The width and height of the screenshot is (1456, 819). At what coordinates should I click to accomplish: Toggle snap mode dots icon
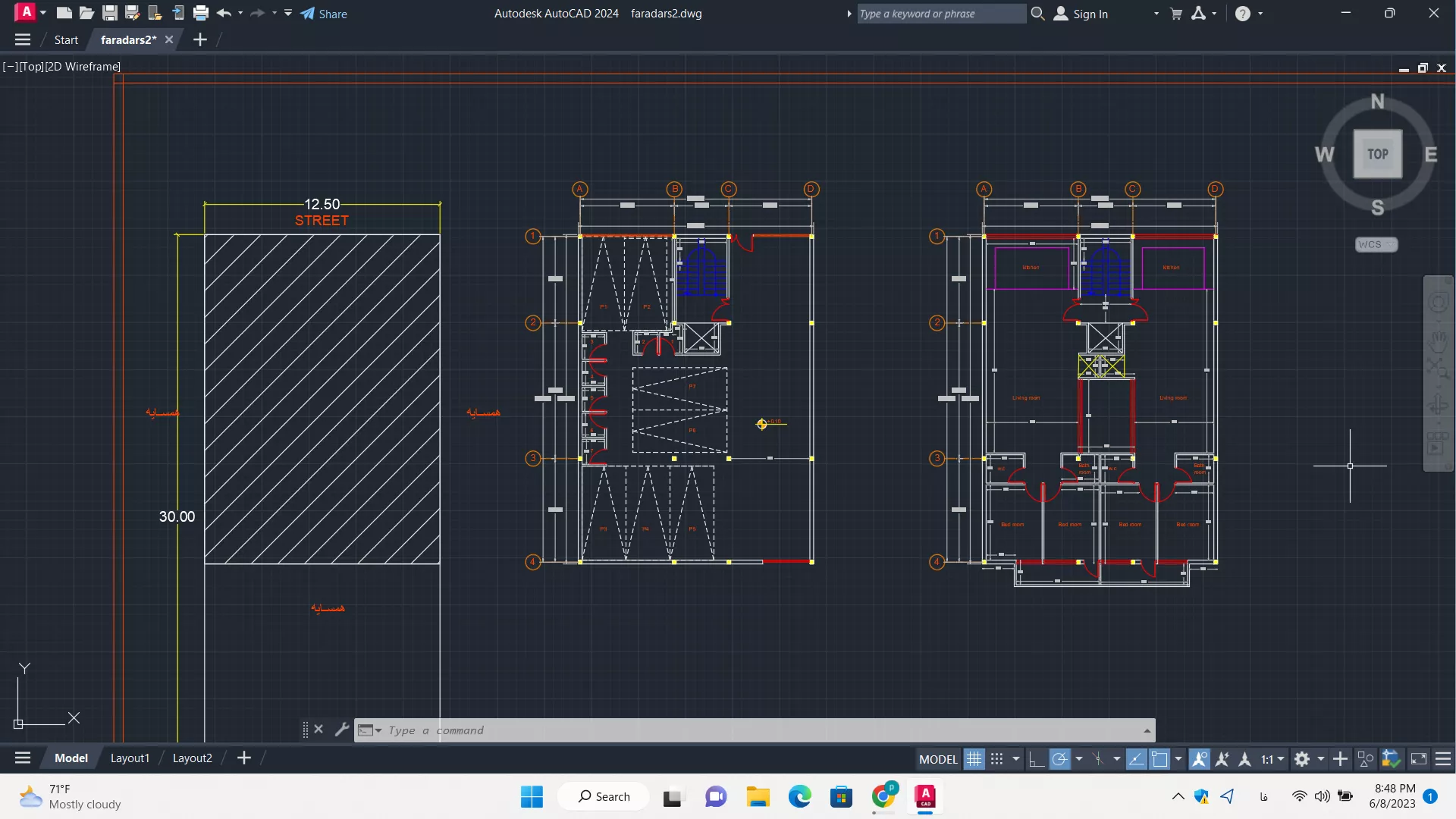point(997,759)
